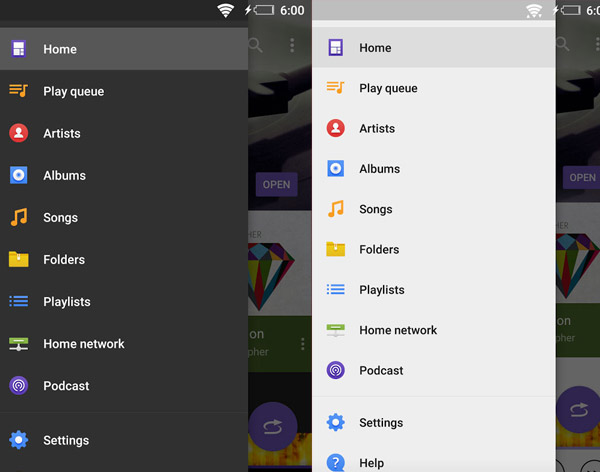
Task: Tap the round shuffle button on dark screen
Action: pyautogui.click(x=272, y=425)
